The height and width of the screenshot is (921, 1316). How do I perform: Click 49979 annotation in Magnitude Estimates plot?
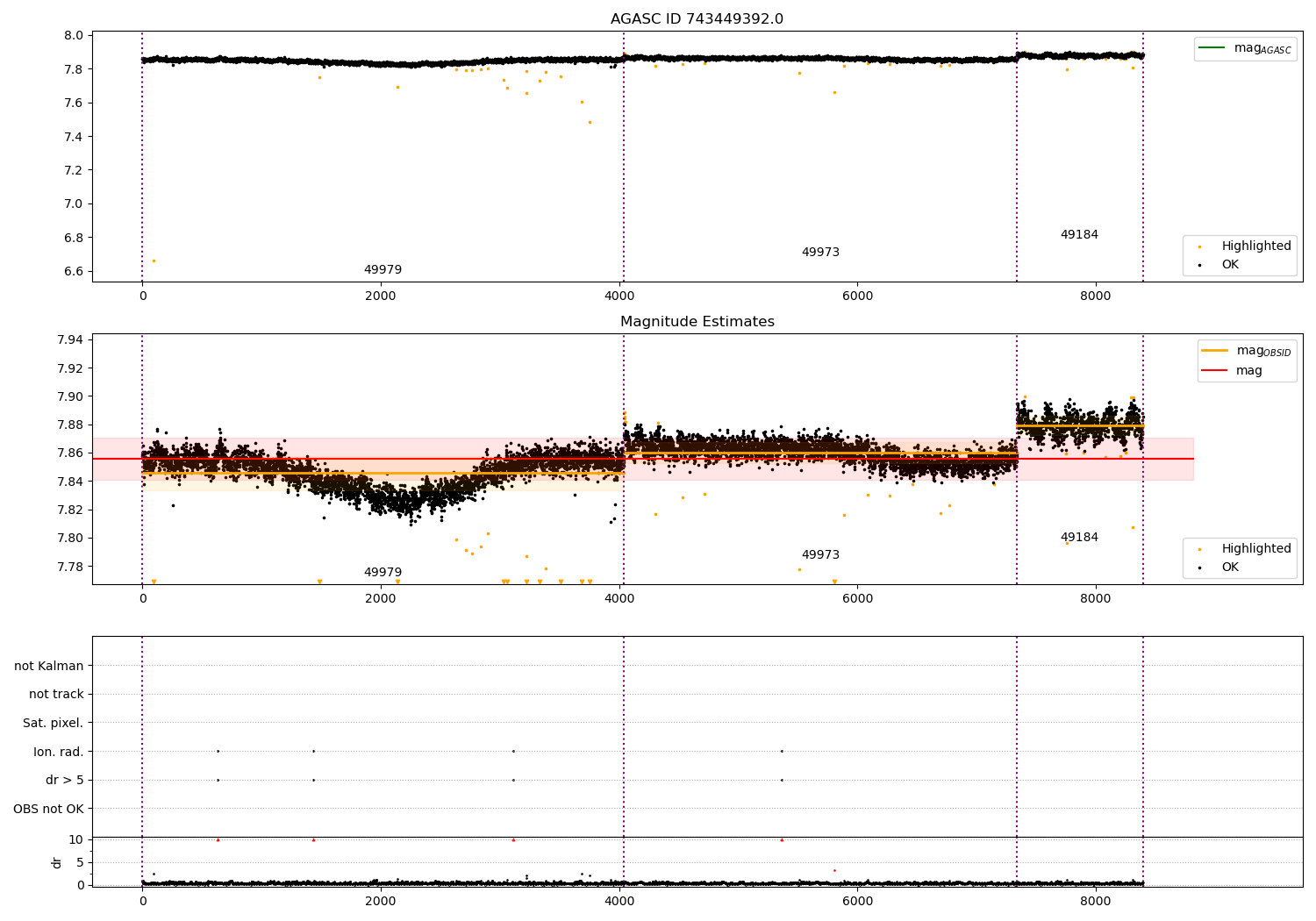click(383, 573)
